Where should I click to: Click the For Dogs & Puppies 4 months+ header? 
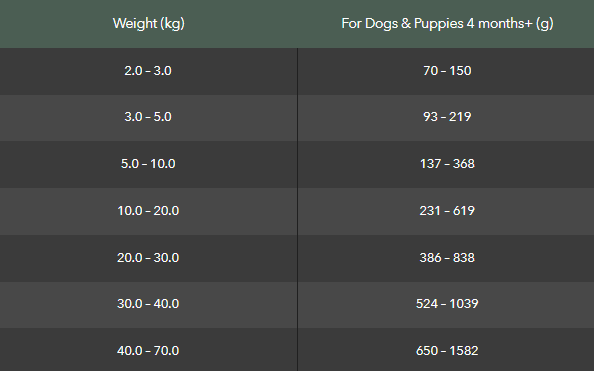pyautogui.click(x=447, y=23)
